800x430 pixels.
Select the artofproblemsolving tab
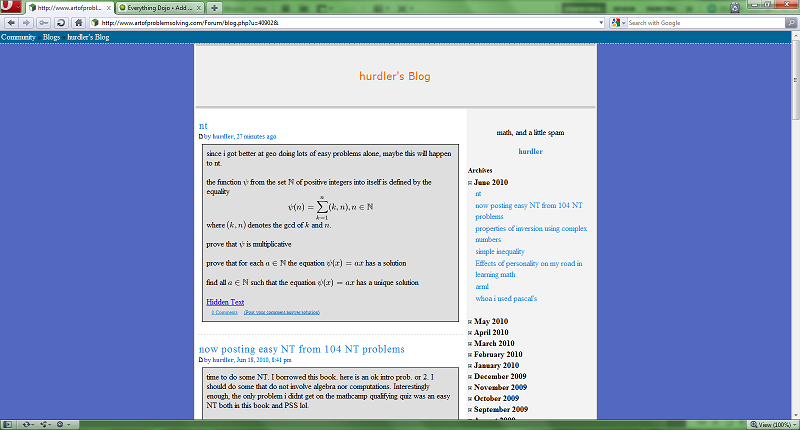(70, 8)
